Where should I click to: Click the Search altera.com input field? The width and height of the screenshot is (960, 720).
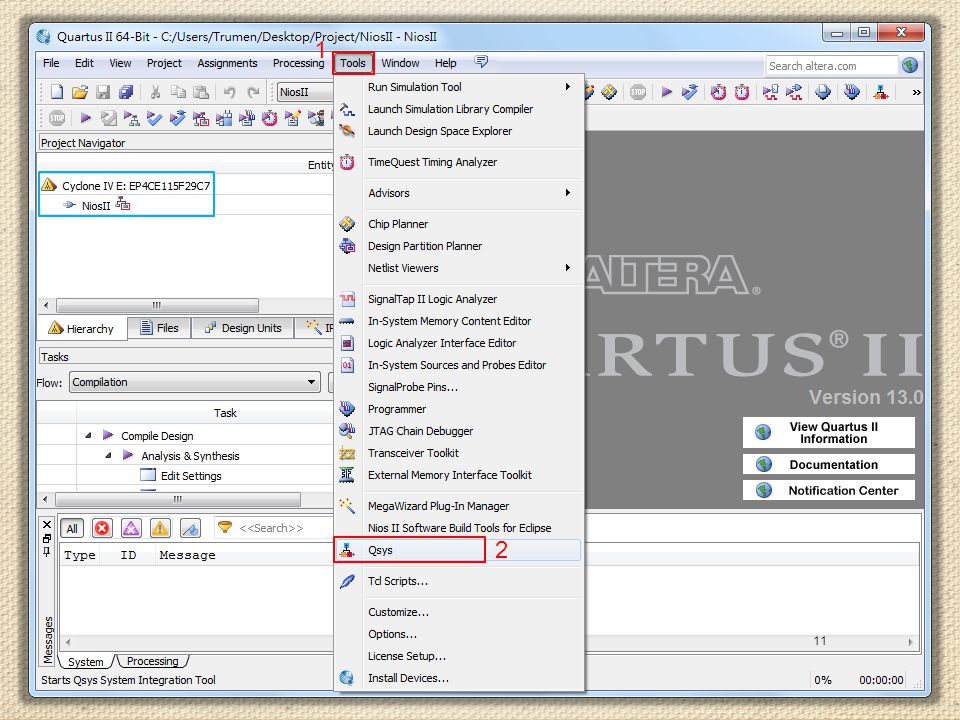831,66
